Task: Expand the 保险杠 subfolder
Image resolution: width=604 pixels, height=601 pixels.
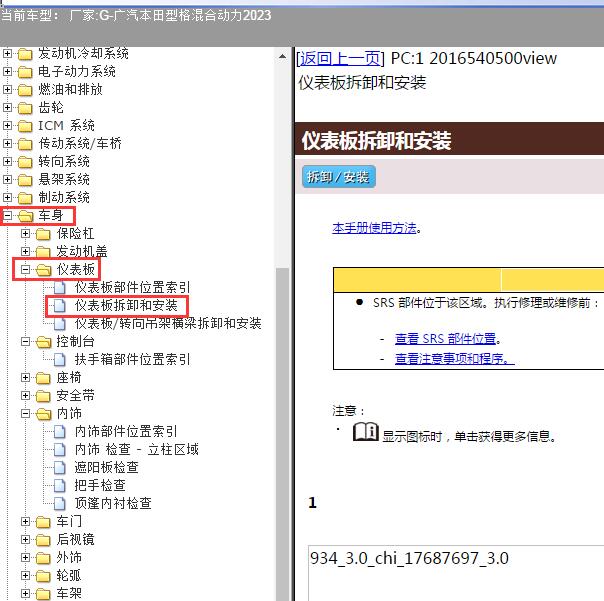Action: (x=25, y=233)
